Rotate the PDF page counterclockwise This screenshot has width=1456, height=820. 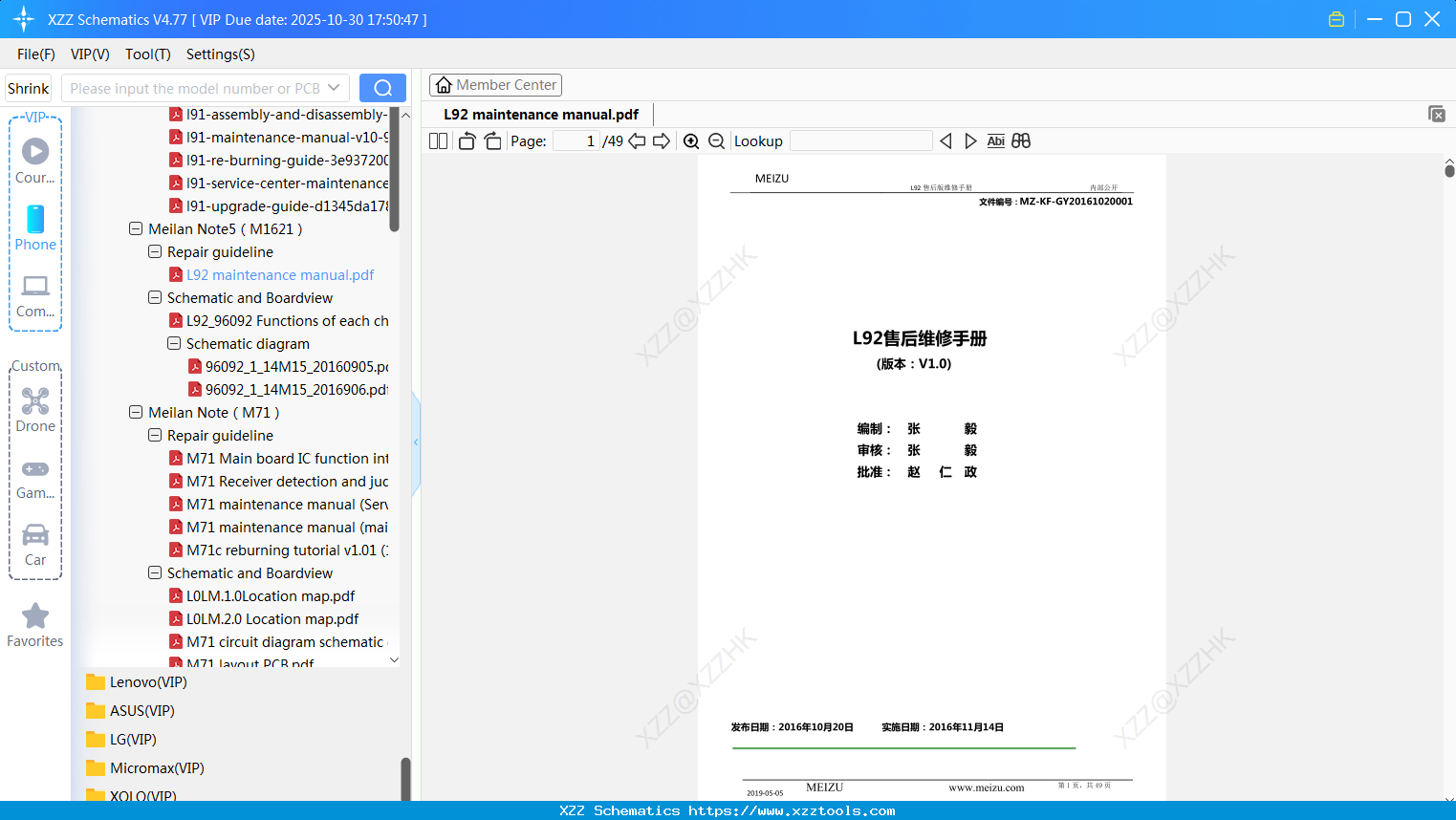(467, 141)
